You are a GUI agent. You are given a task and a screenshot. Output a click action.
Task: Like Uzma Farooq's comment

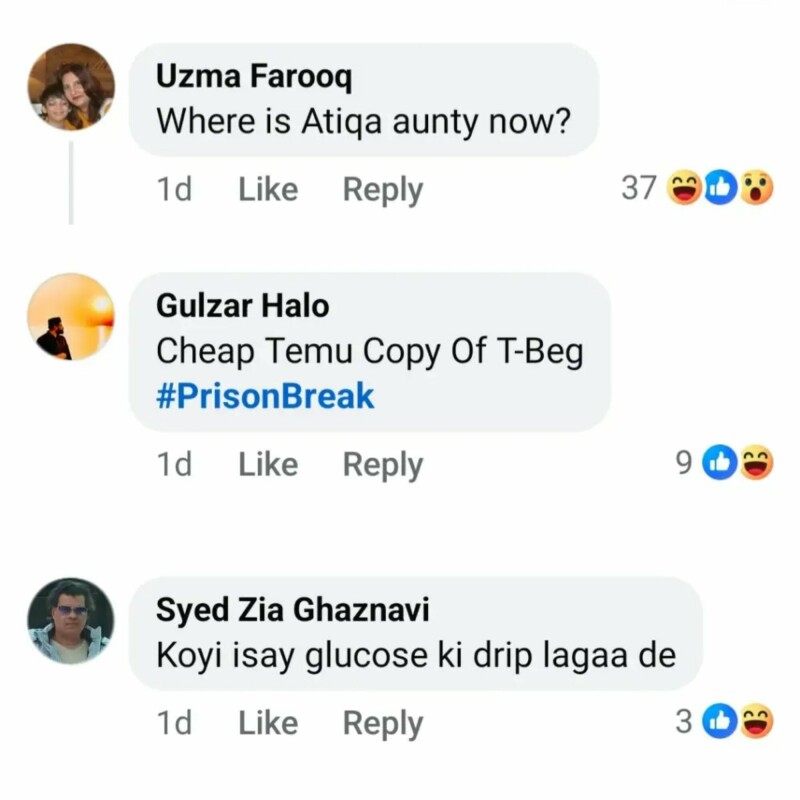[268, 189]
